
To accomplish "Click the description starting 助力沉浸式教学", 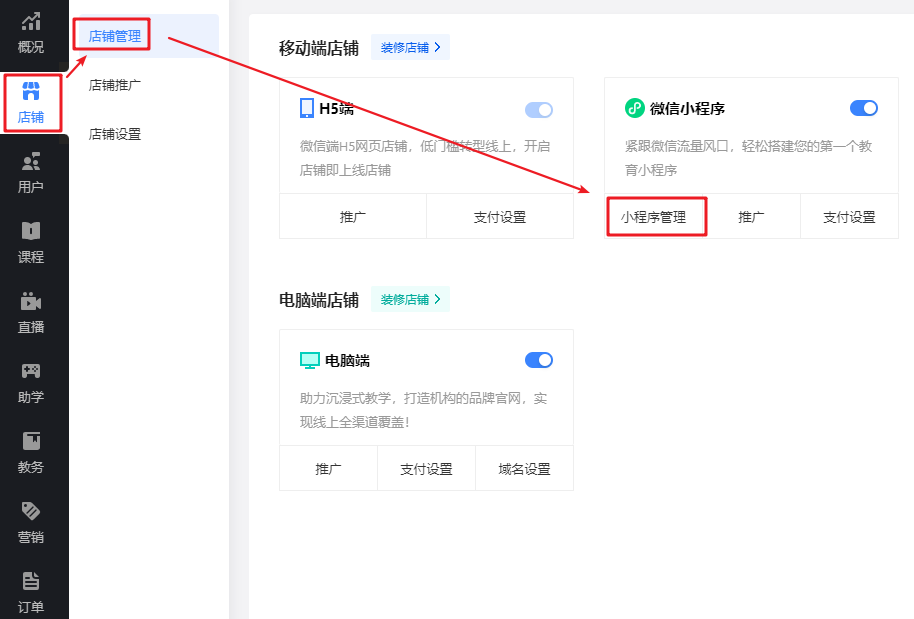I will tap(423, 410).
